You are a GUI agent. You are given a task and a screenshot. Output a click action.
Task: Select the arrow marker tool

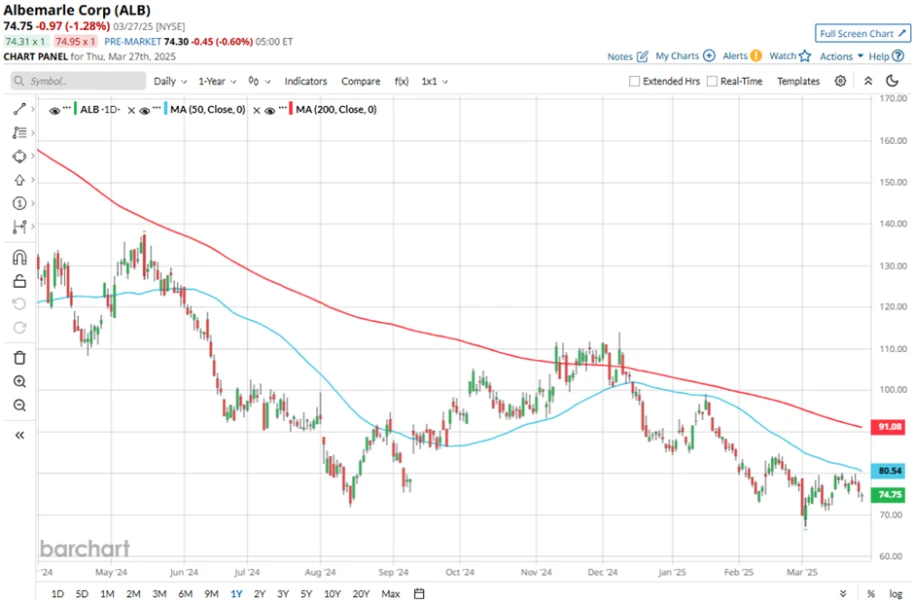point(19,180)
